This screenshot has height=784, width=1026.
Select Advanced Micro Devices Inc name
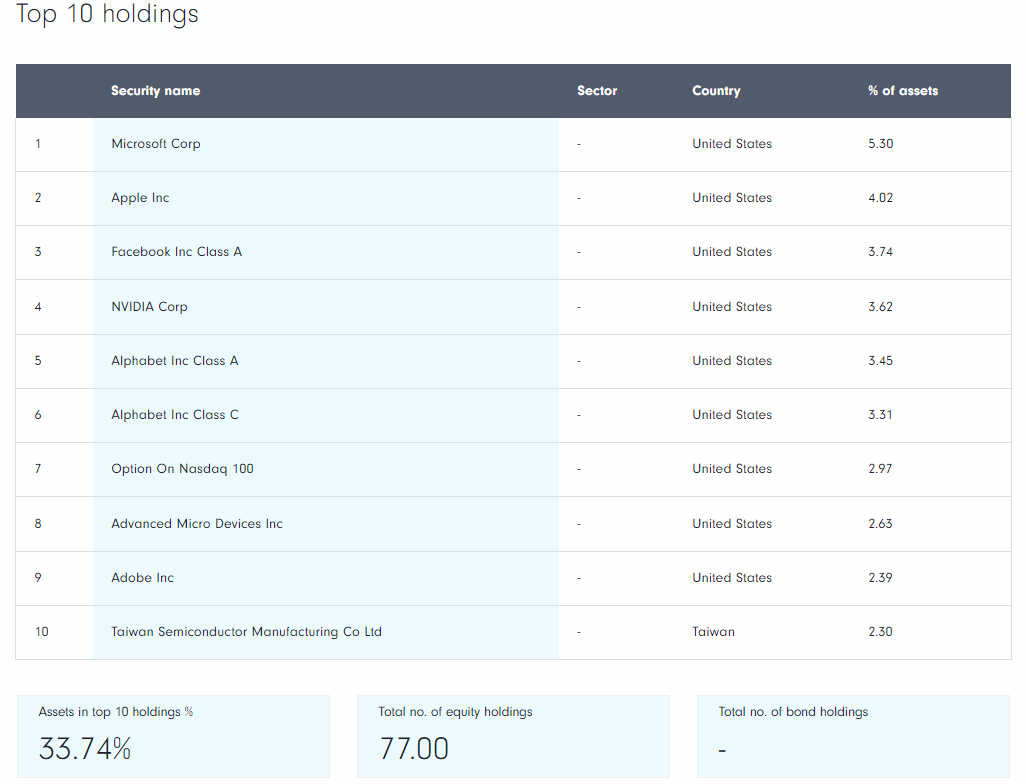point(197,524)
